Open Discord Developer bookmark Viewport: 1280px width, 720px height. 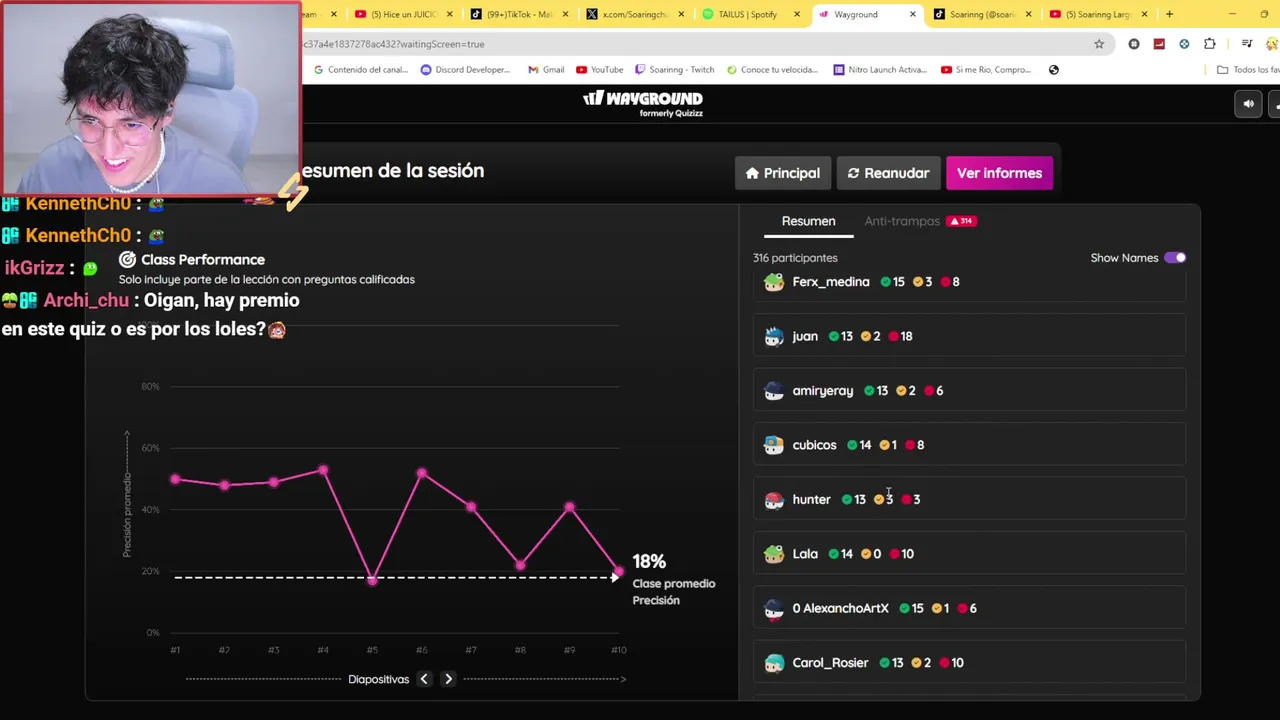[465, 70]
